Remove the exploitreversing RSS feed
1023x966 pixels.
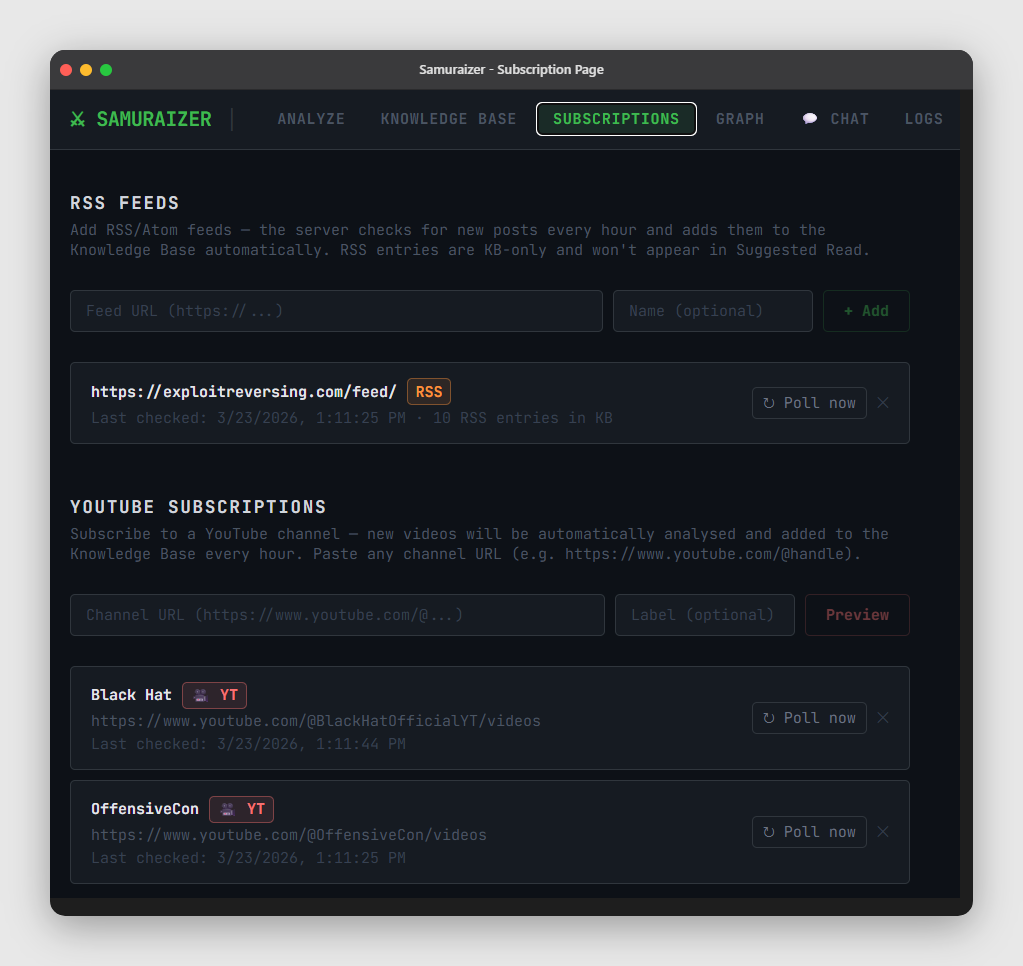pos(883,403)
